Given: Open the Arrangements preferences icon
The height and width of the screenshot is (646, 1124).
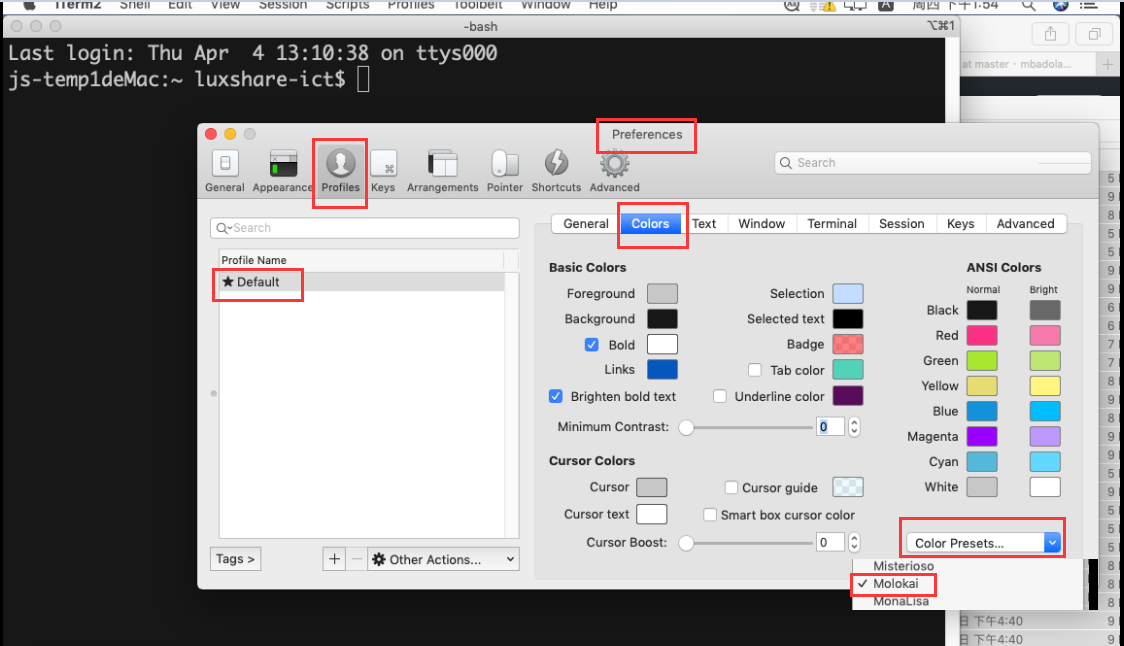Looking at the screenshot, I should click(442, 171).
